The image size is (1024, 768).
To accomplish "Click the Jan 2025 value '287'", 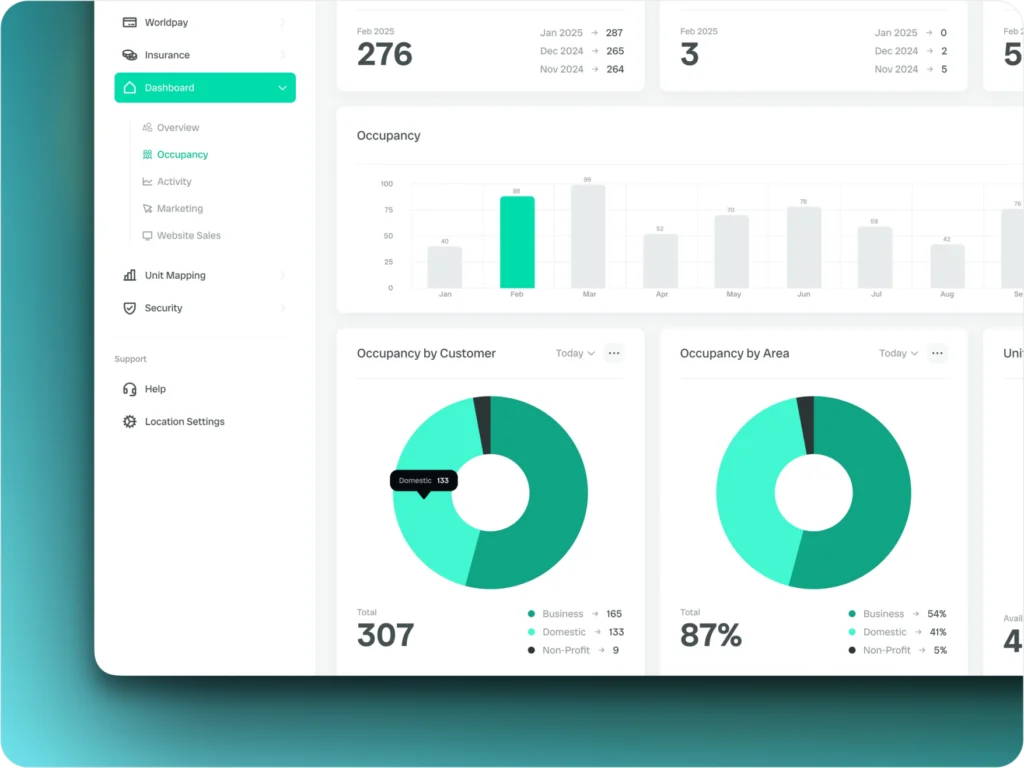I will (x=614, y=33).
